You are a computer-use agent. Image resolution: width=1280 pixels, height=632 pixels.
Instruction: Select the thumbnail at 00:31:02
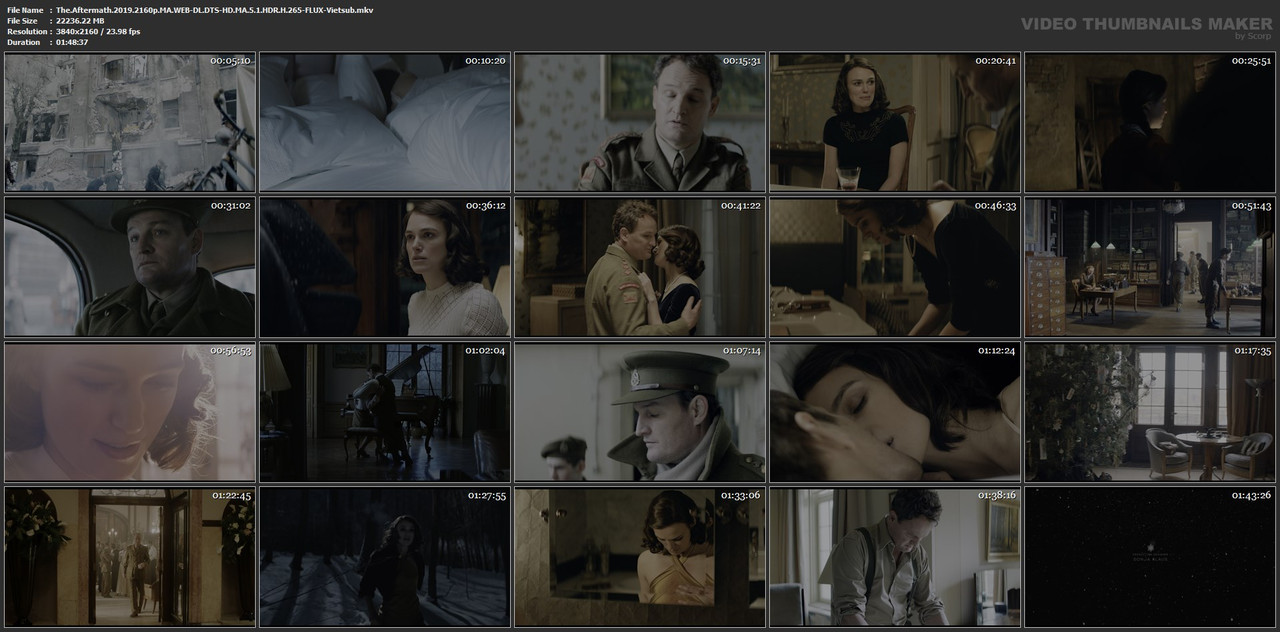[x=130, y=267]
